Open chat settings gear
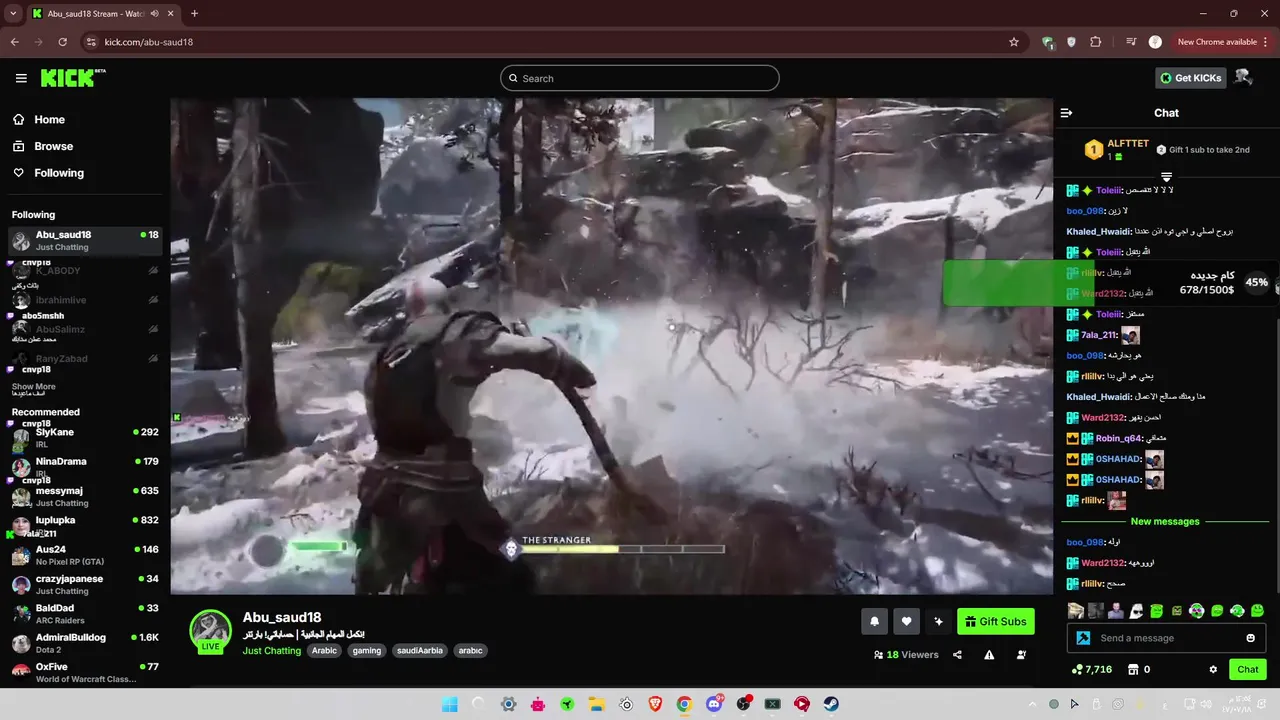The width and height of the screenshot is (1280, 720). point(1213,670)
